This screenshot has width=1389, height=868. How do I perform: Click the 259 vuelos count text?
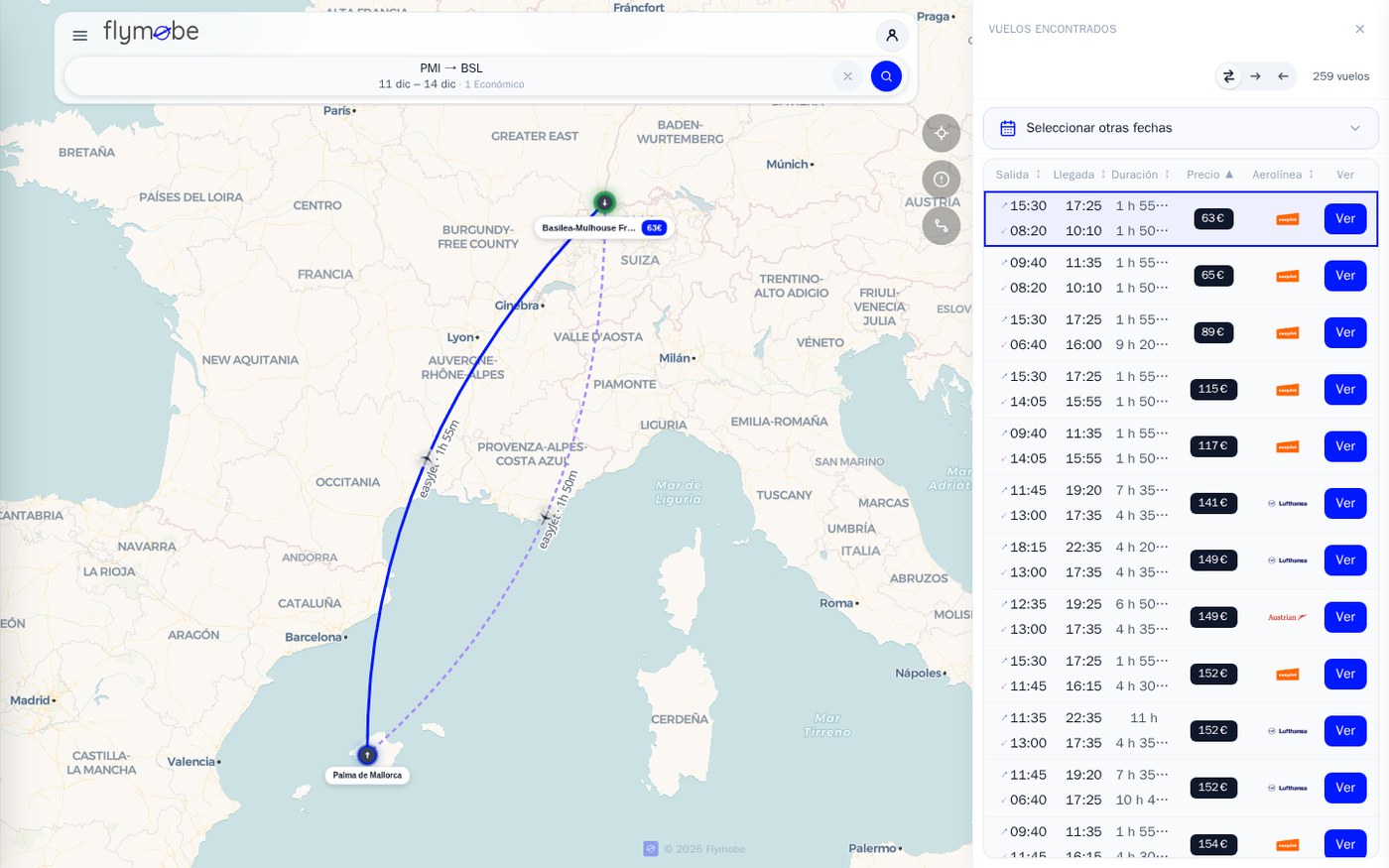[1340, 76]
